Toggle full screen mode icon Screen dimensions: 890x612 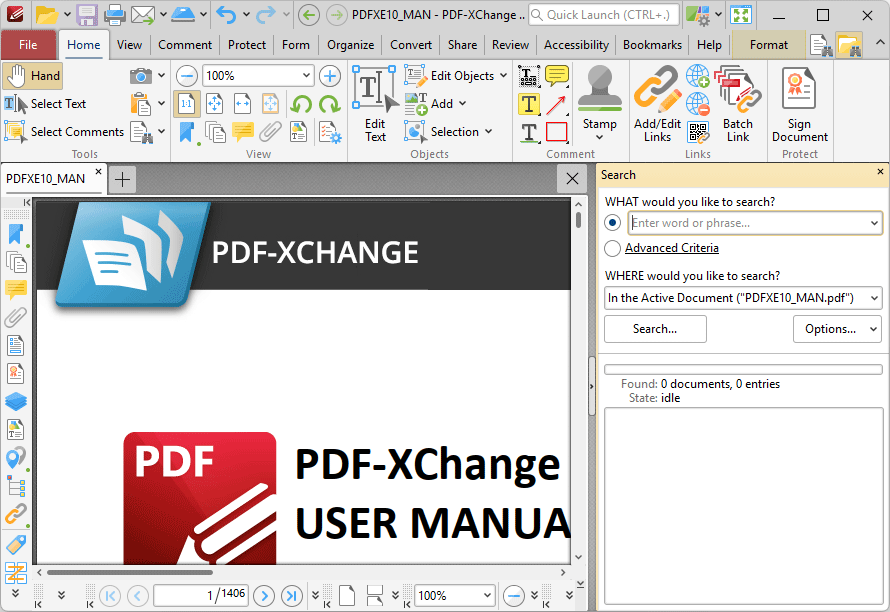pos(741,15)
